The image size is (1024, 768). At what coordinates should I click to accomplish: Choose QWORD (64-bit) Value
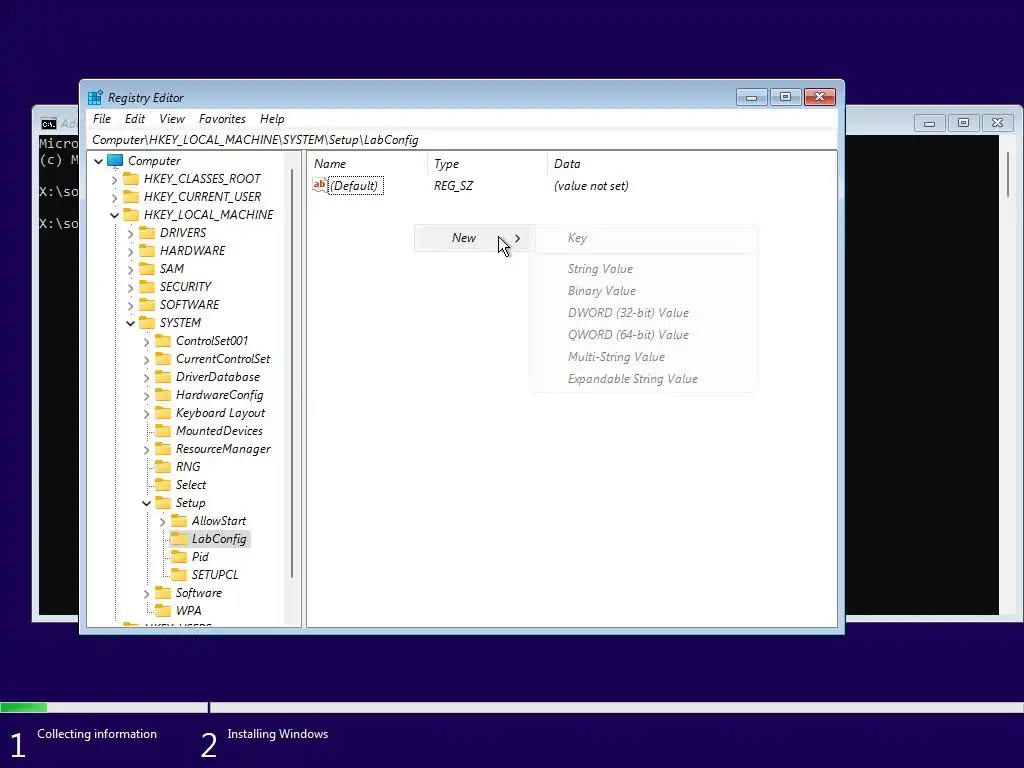coord(643,335)
